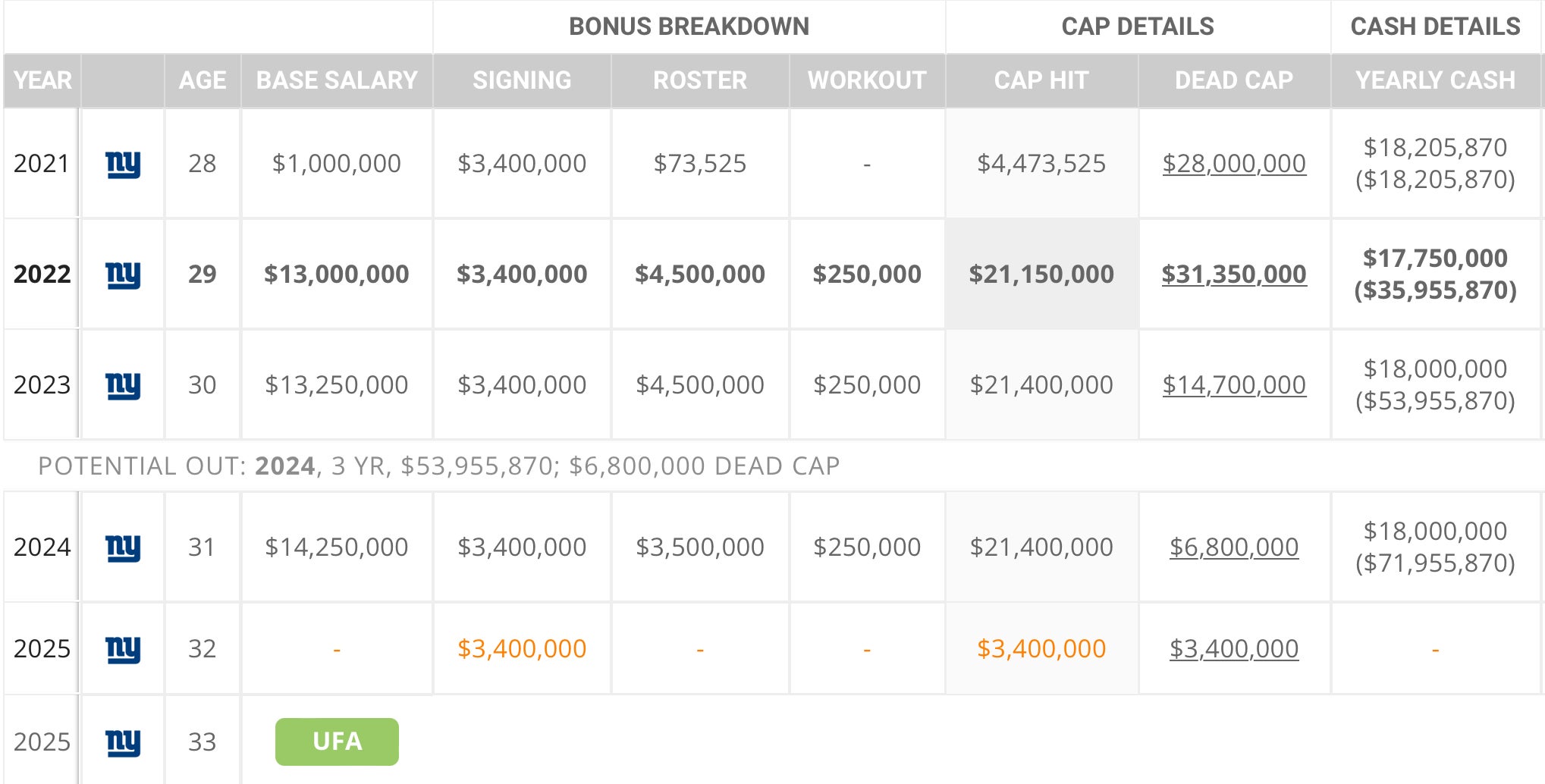
Task: Open the $31,350,000 dead cap link
Action: click(x=1233, y=274)
